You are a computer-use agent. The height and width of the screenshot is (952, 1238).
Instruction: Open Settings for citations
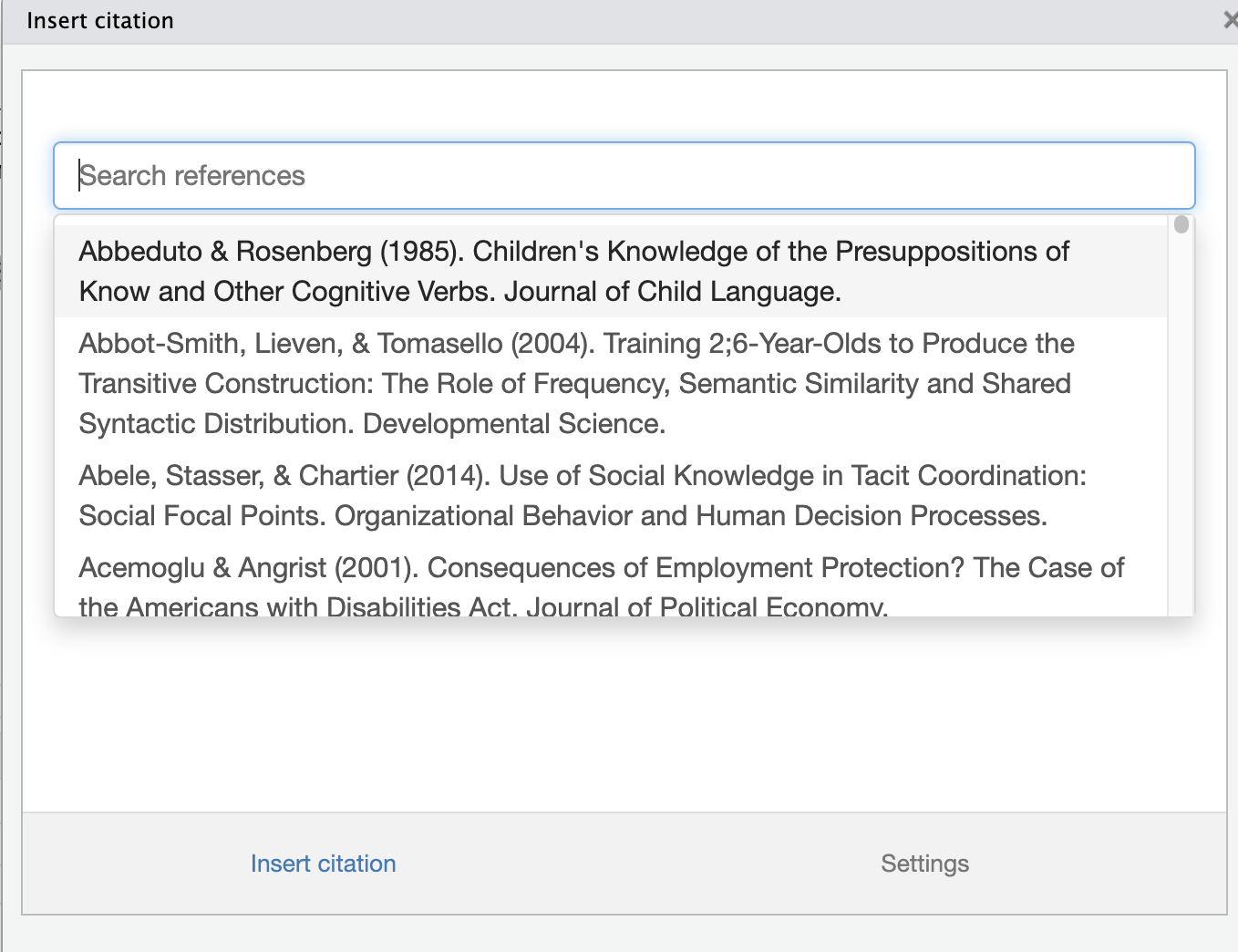(924, 864)
